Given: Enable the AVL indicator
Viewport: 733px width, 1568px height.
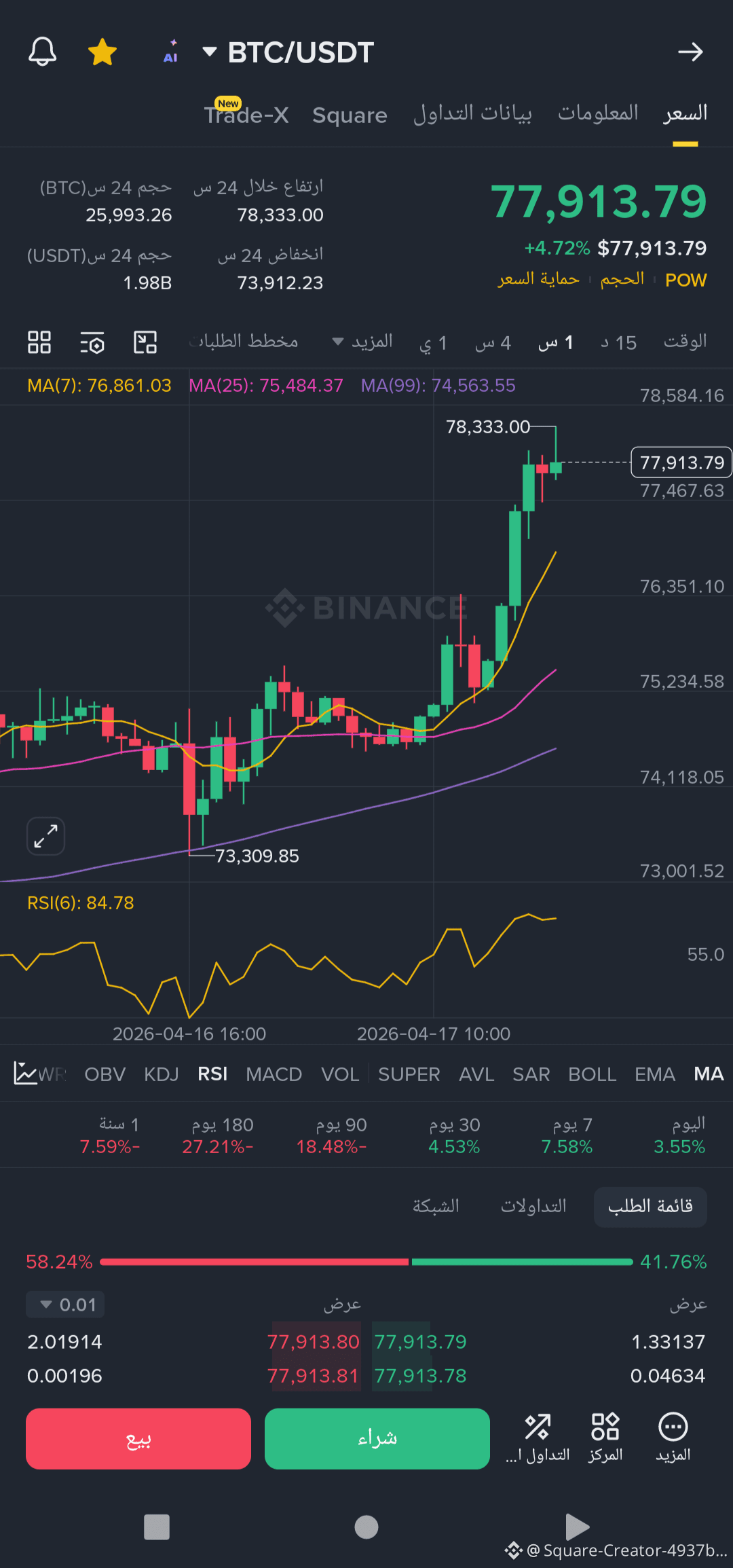Looking at the screenshot, I should coord(476,1074).
